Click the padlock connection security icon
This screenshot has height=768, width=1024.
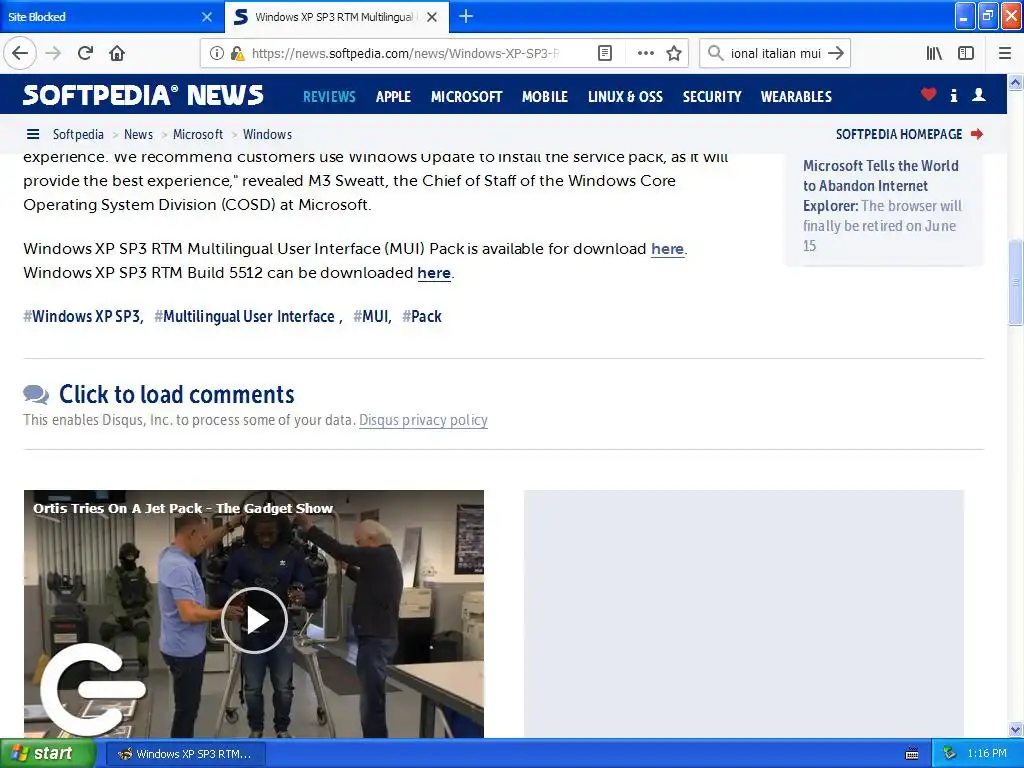237,54
